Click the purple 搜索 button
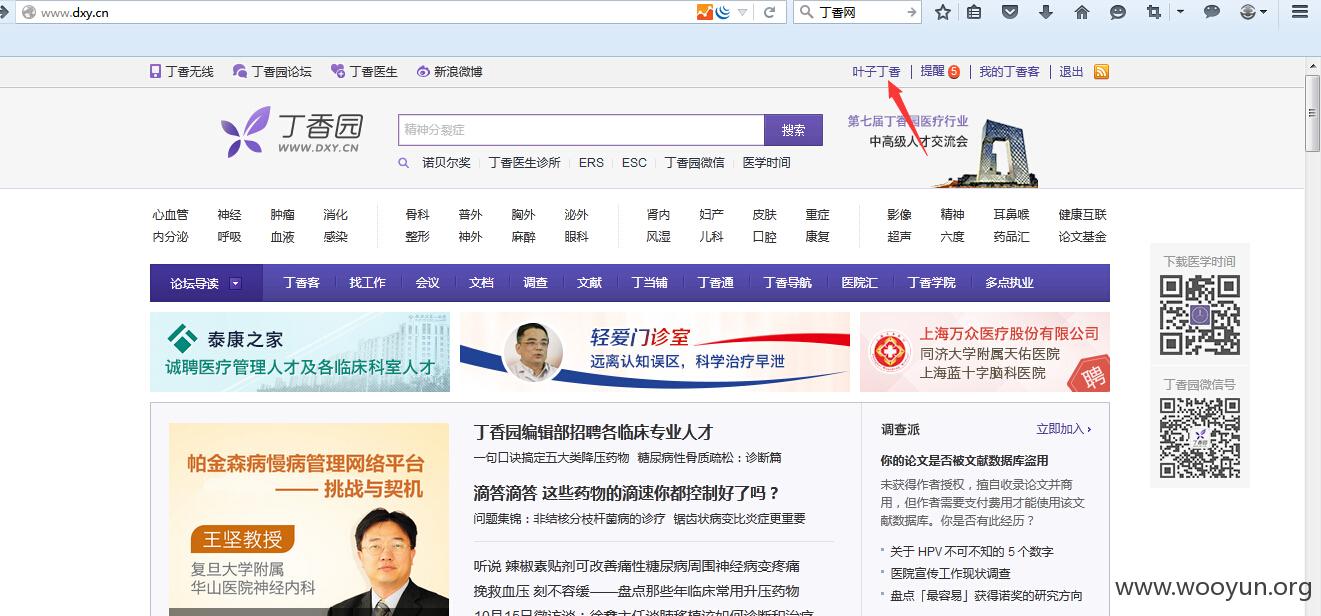This screenshot has width=1321, height=616. click(x=793, y=130)
